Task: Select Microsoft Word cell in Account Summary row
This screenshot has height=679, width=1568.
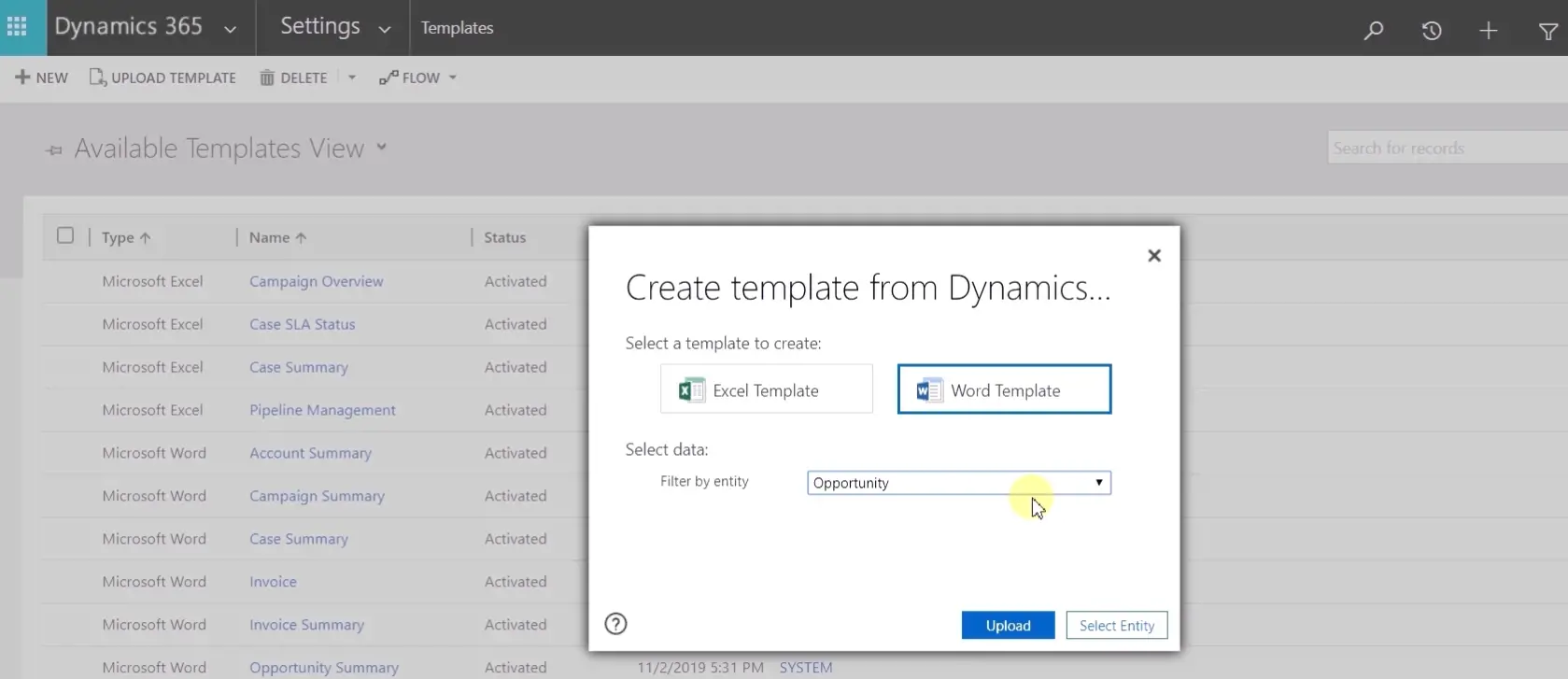Action: point(154,453)
